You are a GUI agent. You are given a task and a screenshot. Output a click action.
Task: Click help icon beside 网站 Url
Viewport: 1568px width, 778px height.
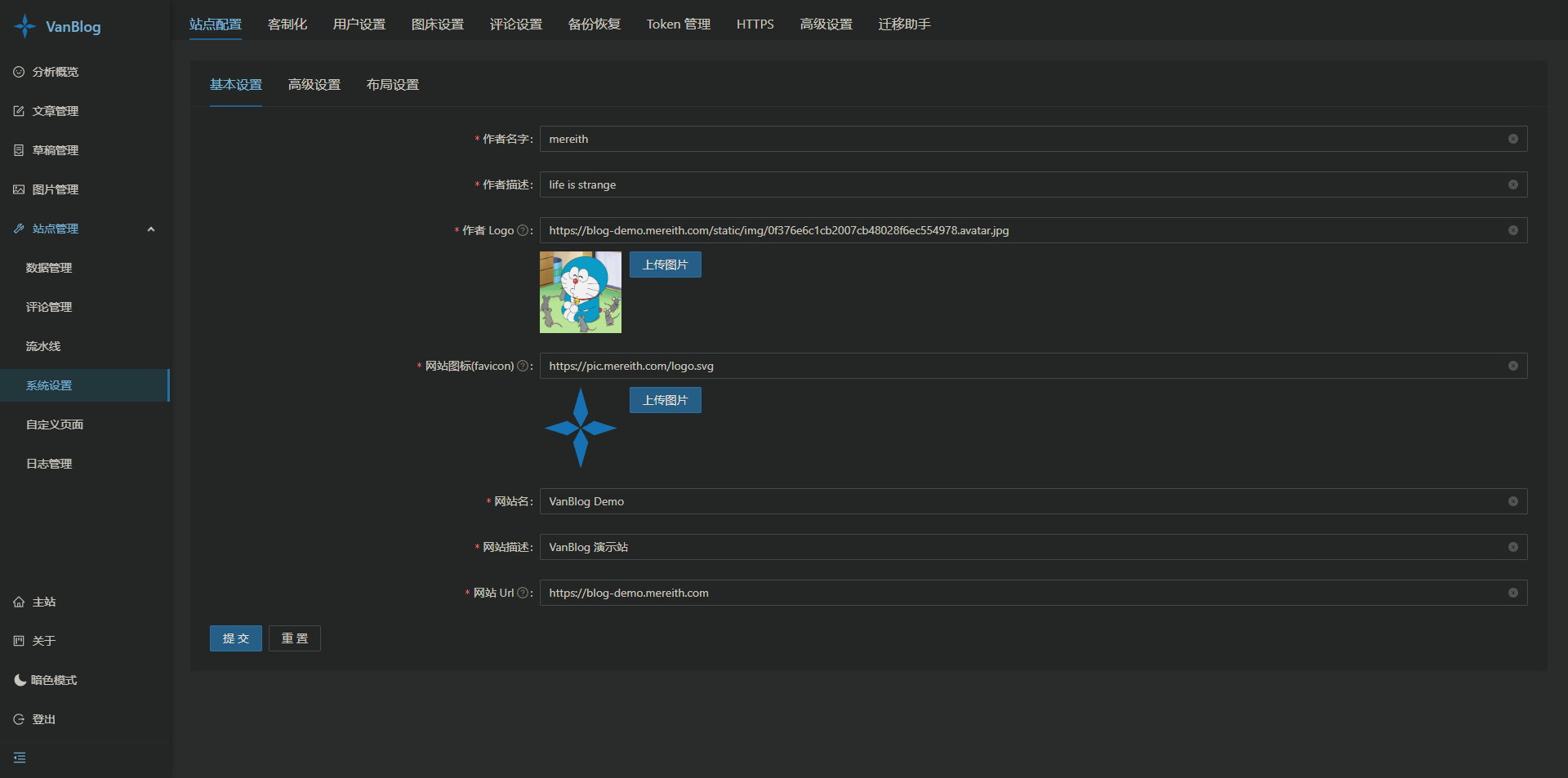(523, 593)
